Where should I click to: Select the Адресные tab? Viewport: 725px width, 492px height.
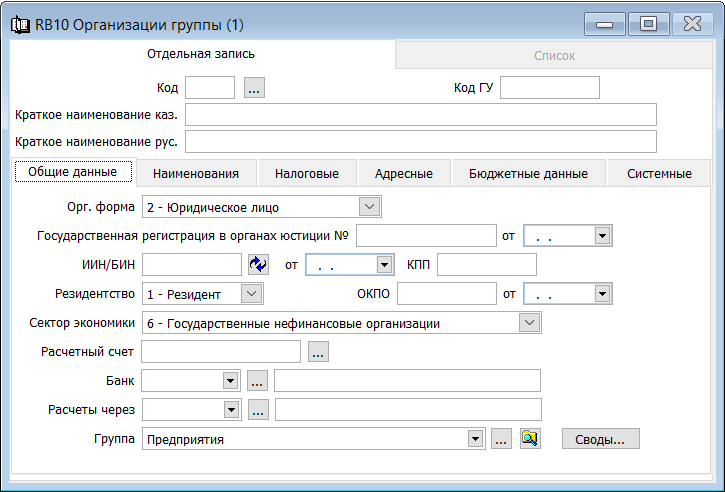tap(403, 173)
